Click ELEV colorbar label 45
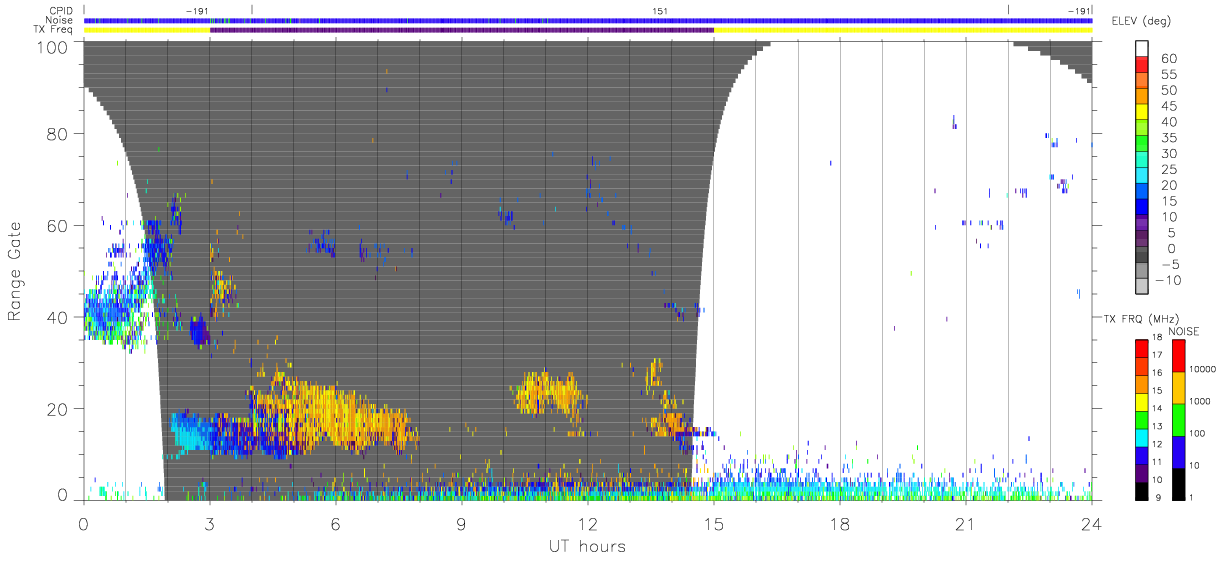This screenshot has height=567, width=1228. 1168,106
